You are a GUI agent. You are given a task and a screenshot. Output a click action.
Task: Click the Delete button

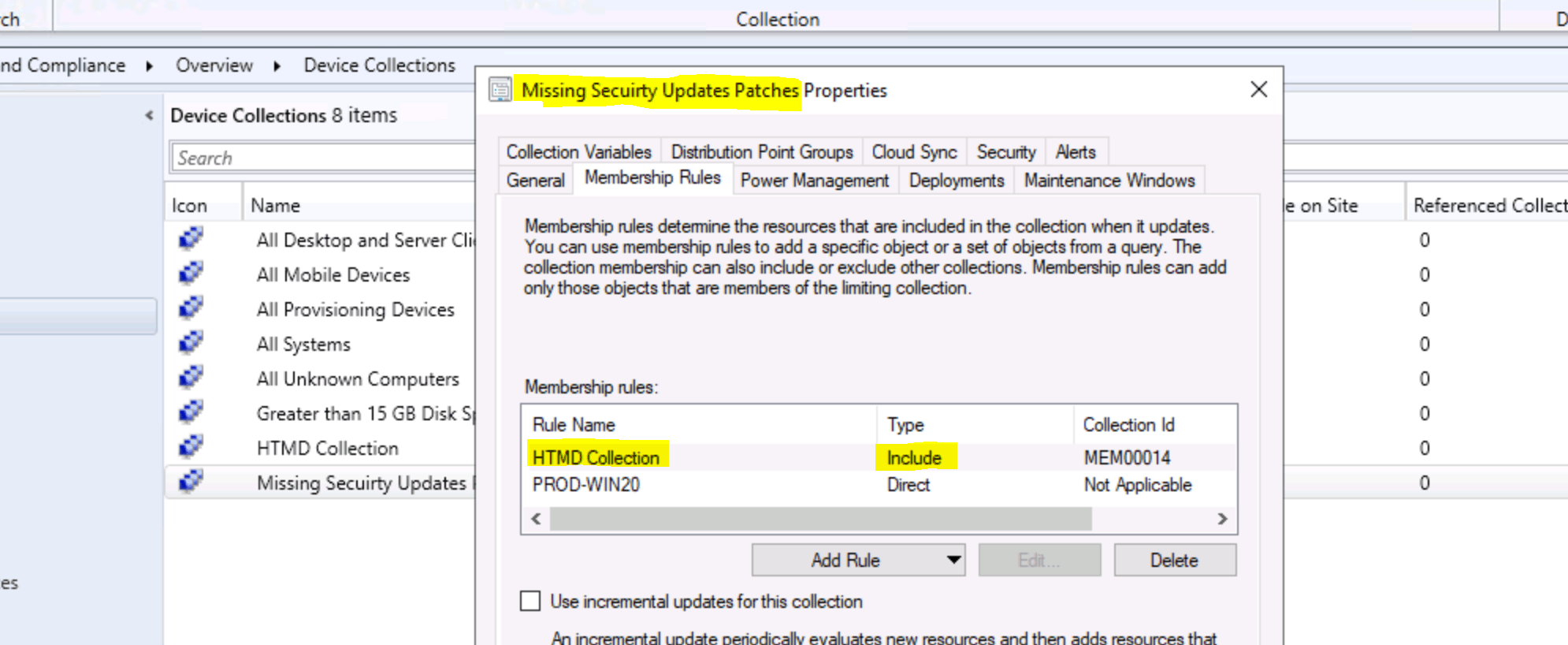pos(1174,560)
